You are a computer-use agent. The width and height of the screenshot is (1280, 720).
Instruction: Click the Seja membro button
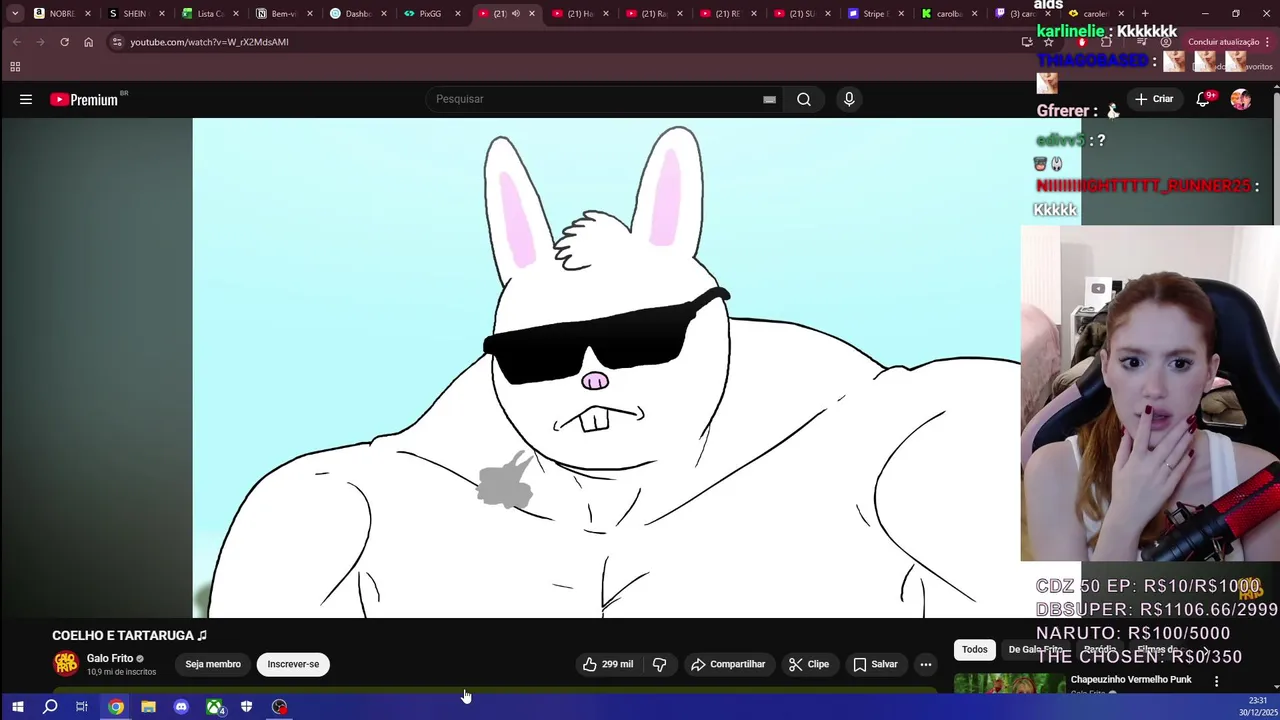[213, 664]
